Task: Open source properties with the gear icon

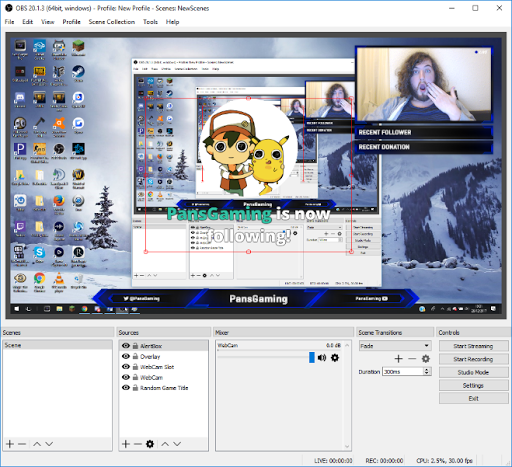Action: (x=150, y=444)
